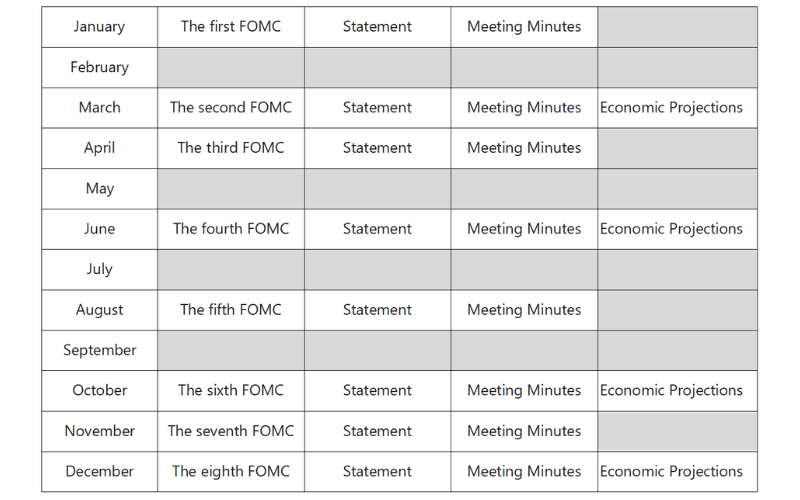
Task: Click Statement in the January row
Action: (x=377, y=27)
